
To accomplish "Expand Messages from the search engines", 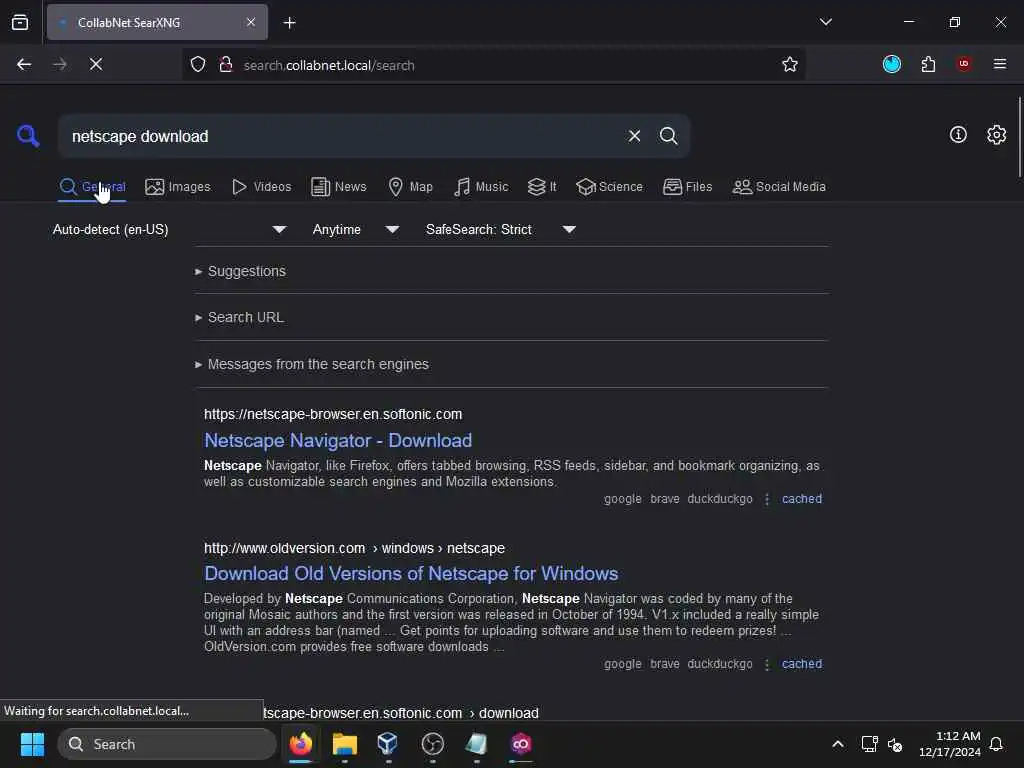I will pos(312,364).
